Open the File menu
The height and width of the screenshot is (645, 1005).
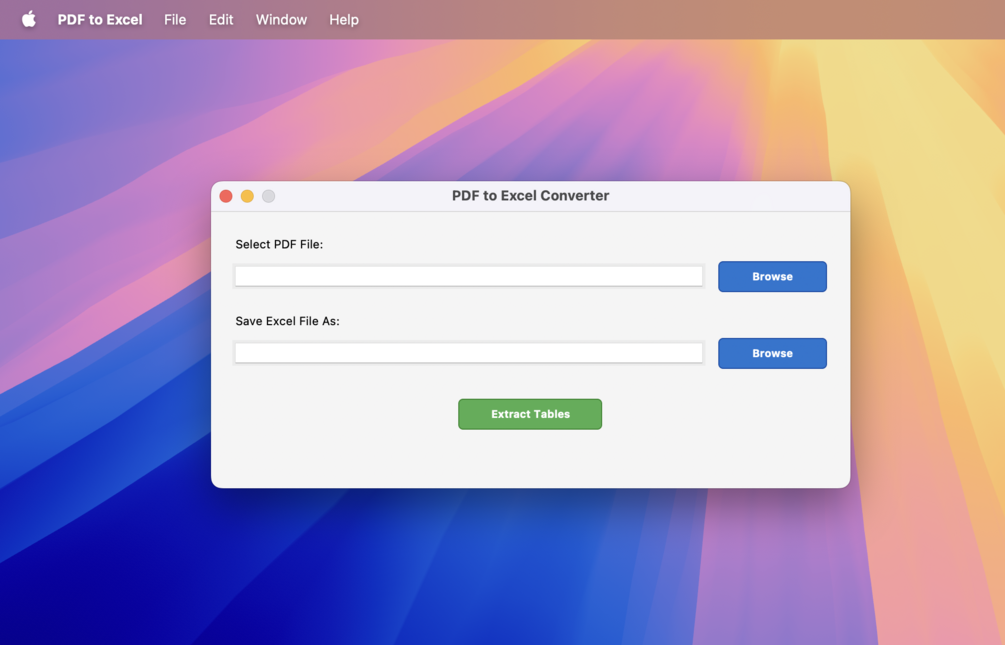pos(175,20)
